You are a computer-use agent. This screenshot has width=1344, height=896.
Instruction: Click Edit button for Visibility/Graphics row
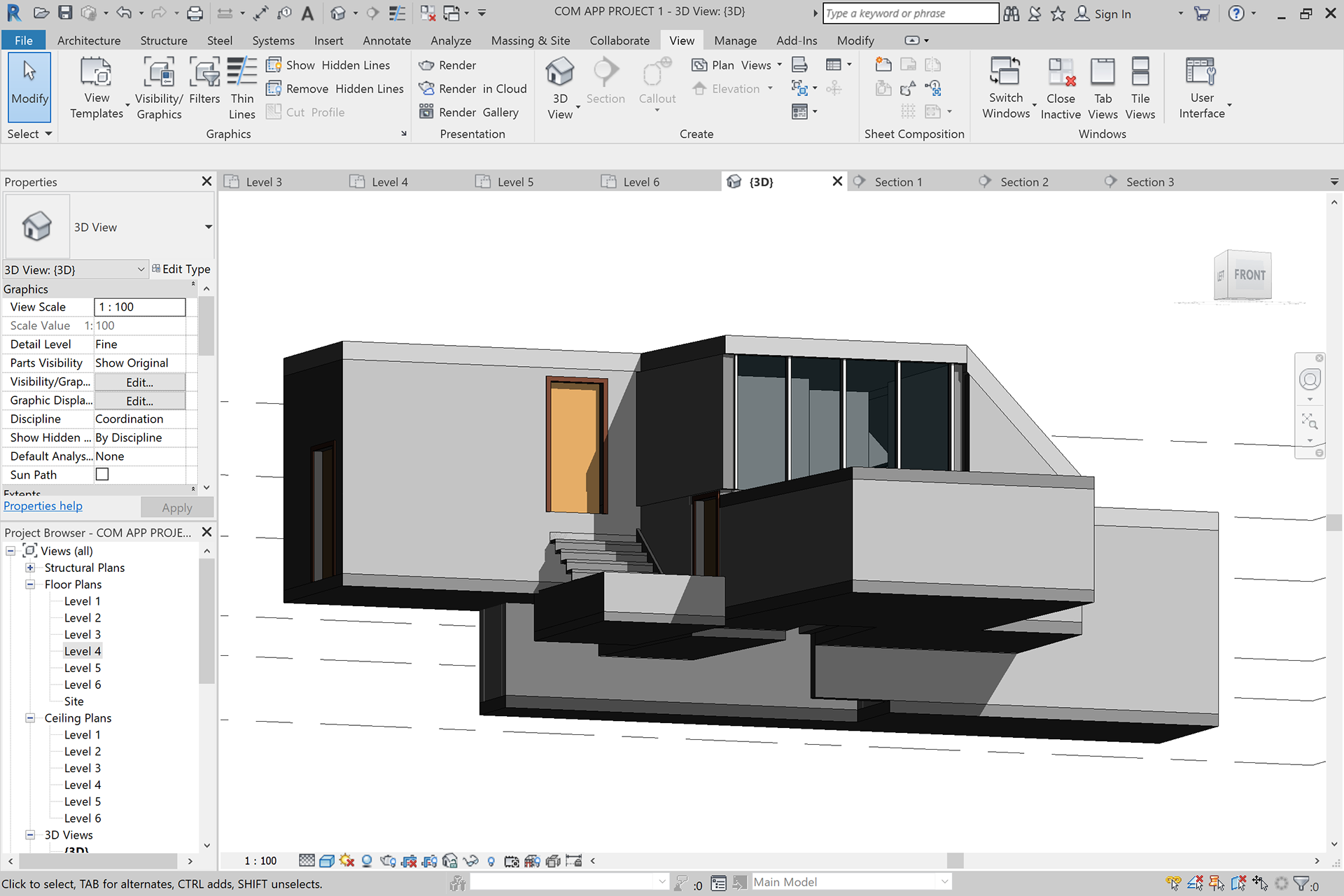click(140, 382)
